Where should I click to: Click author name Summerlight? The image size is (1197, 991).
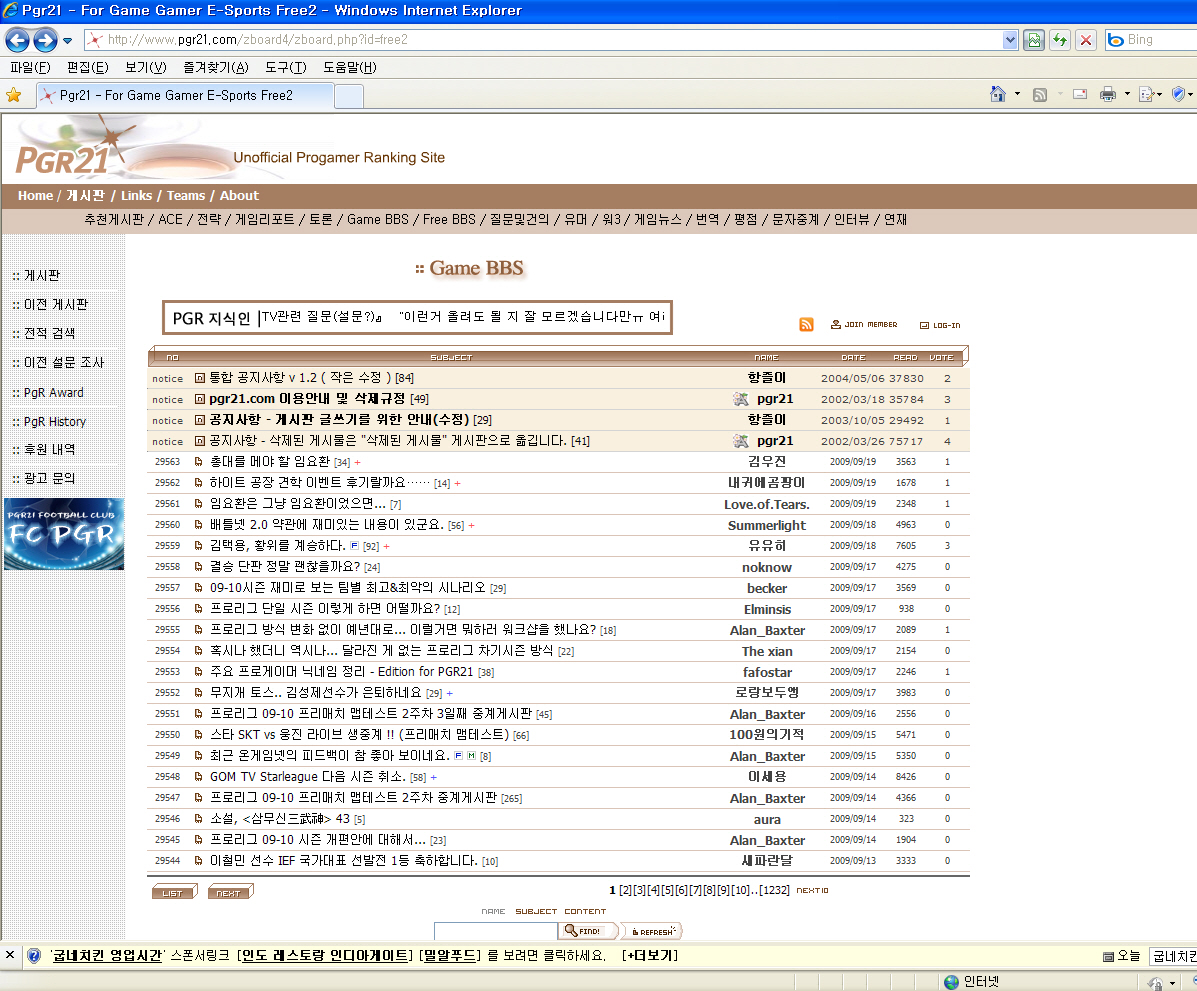click(766, 525)
